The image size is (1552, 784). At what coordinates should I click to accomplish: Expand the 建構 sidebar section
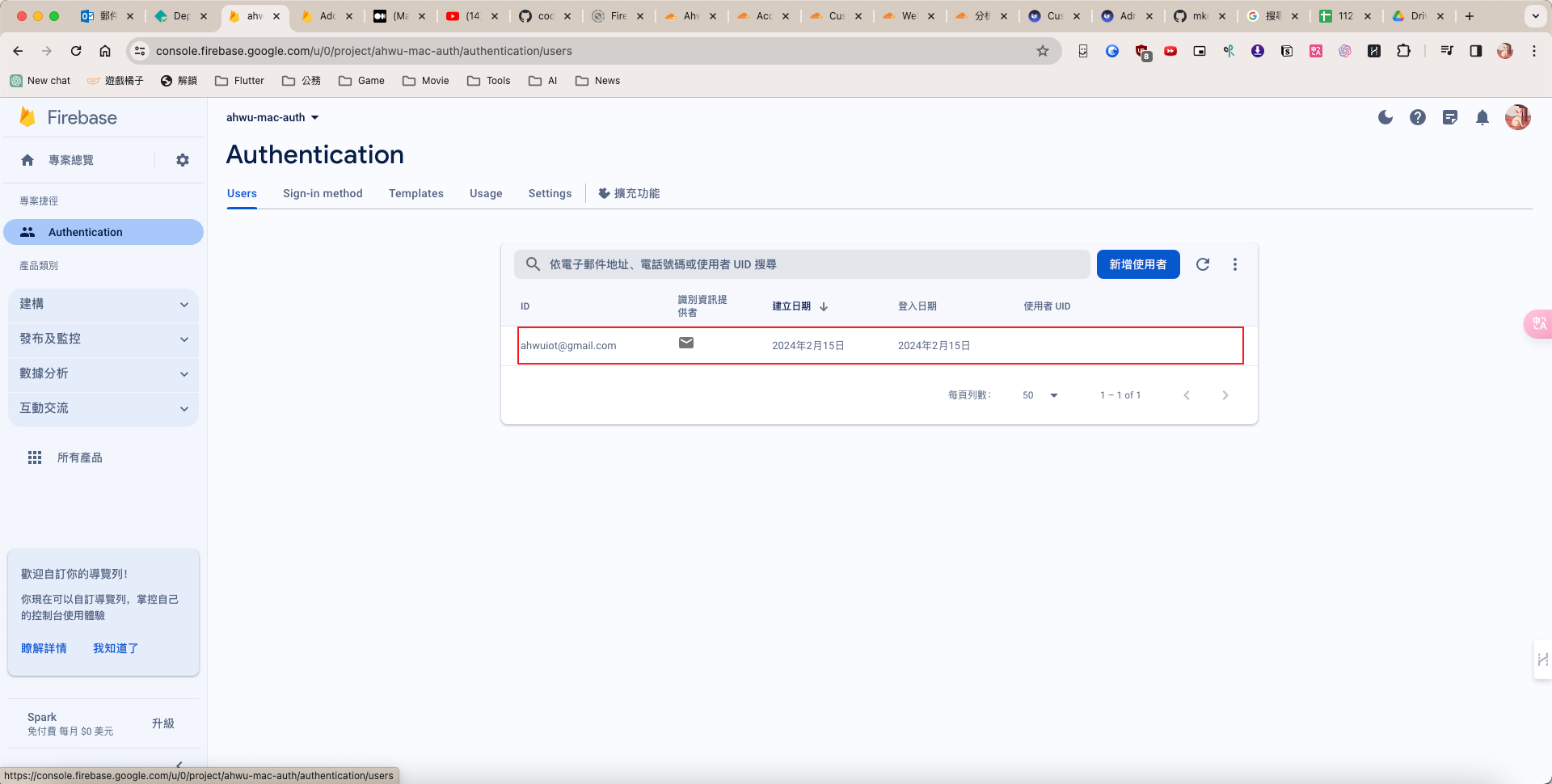click(x=103, y=305)
